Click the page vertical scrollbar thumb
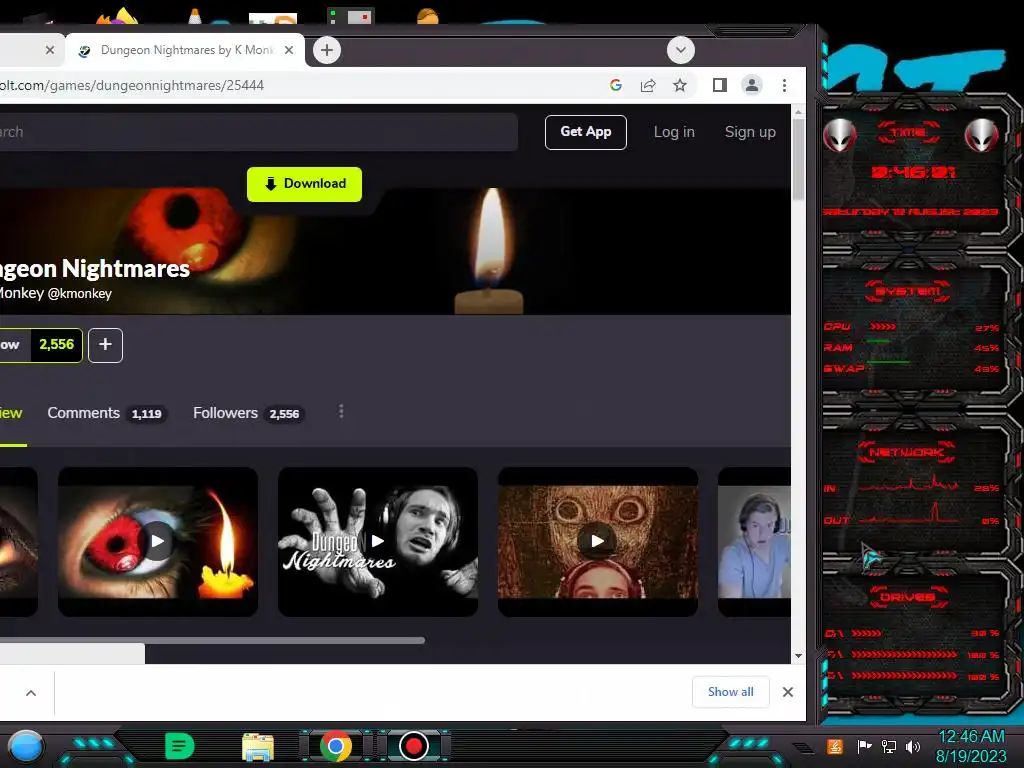 (798, 159)
